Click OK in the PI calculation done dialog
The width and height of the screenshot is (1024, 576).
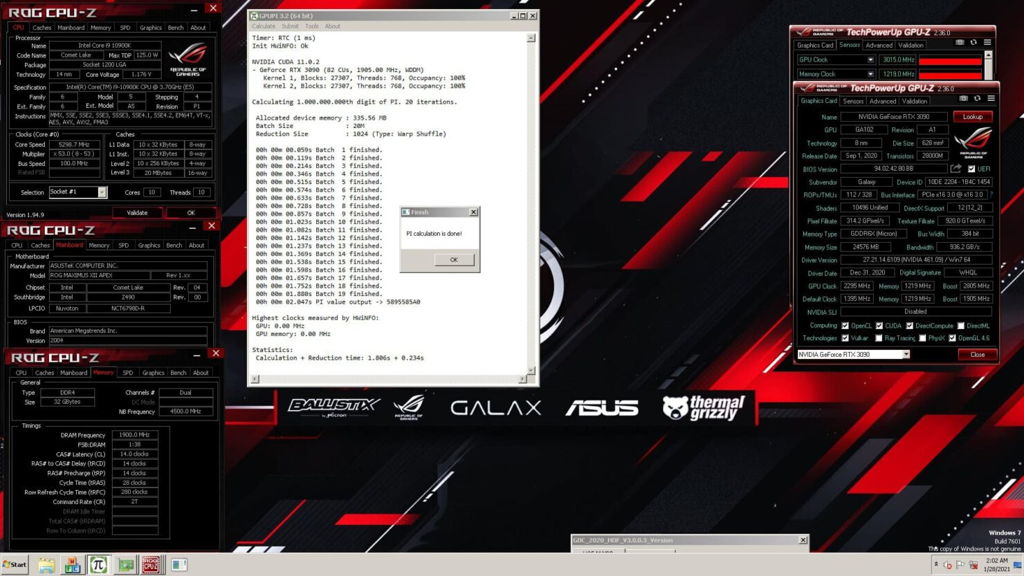coord(454,260)
